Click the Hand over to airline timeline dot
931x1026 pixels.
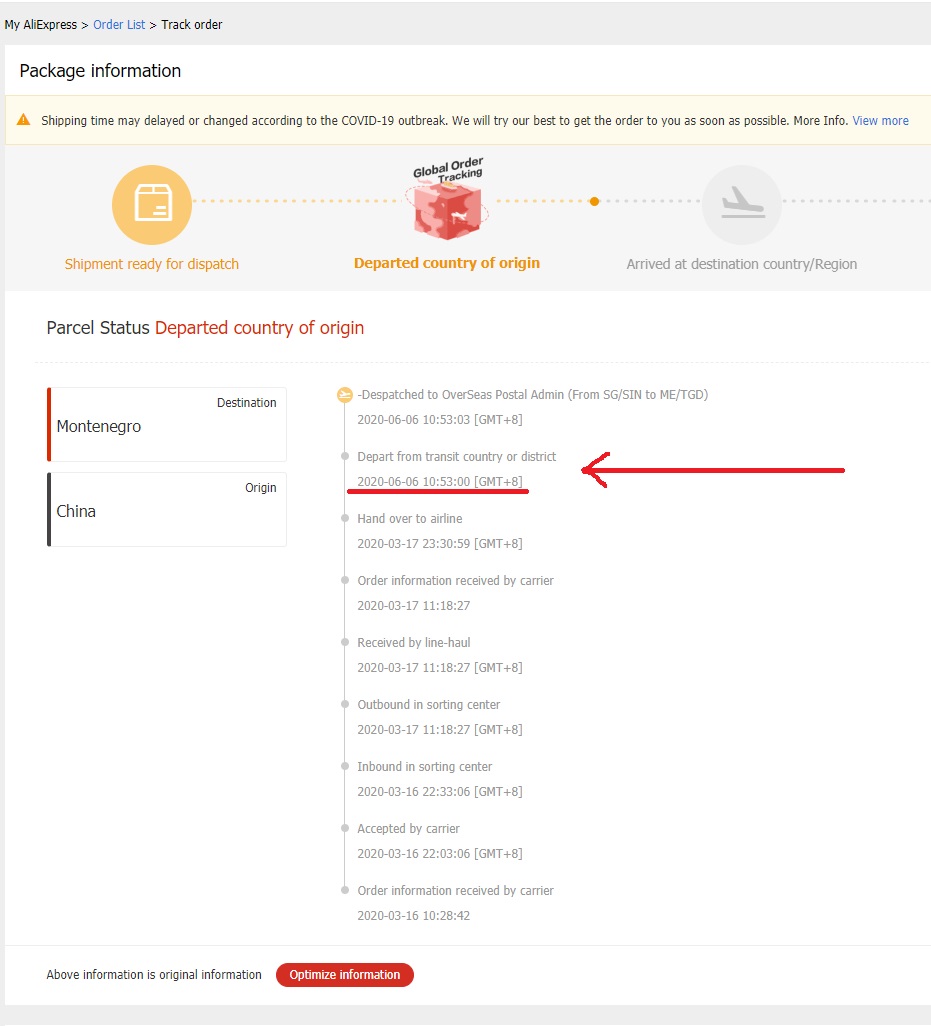[345, 518]
